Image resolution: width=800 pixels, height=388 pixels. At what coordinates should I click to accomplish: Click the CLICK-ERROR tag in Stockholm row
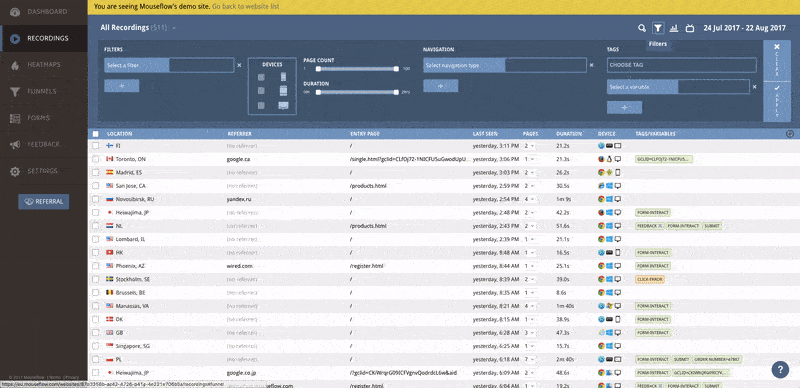pyautogui.click(x=649, y=279)
